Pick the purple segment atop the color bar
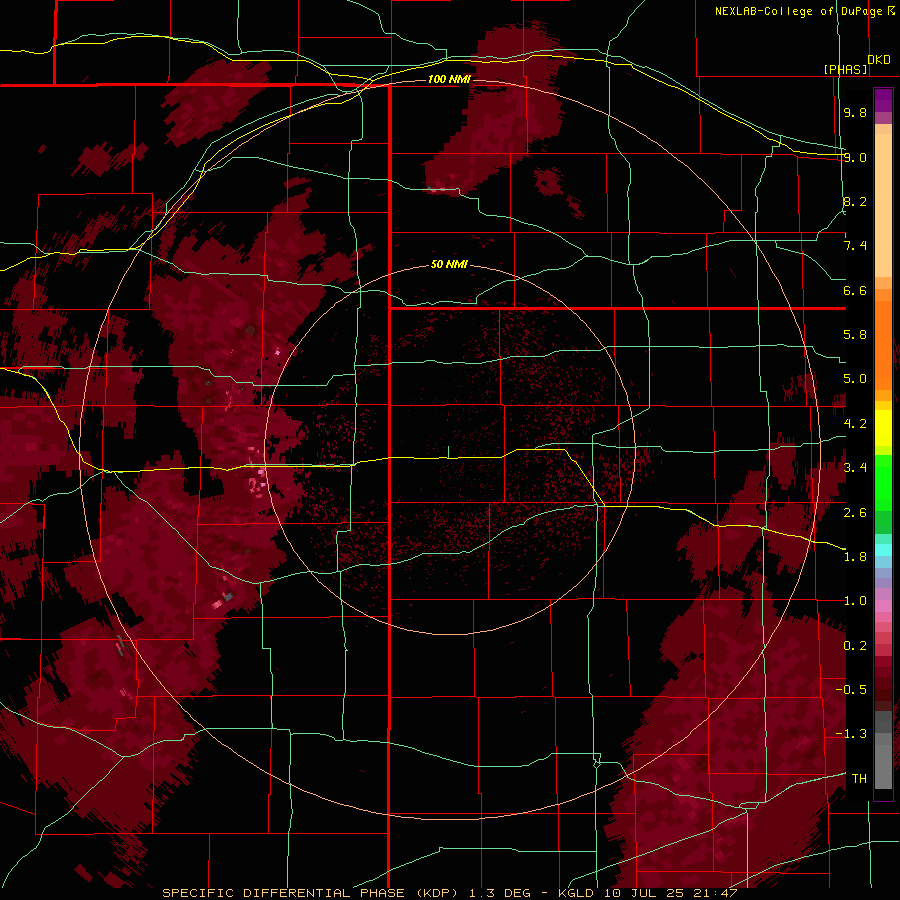Image resolution: width=900 pixels, height=900 pixels. tap(883, 100)
